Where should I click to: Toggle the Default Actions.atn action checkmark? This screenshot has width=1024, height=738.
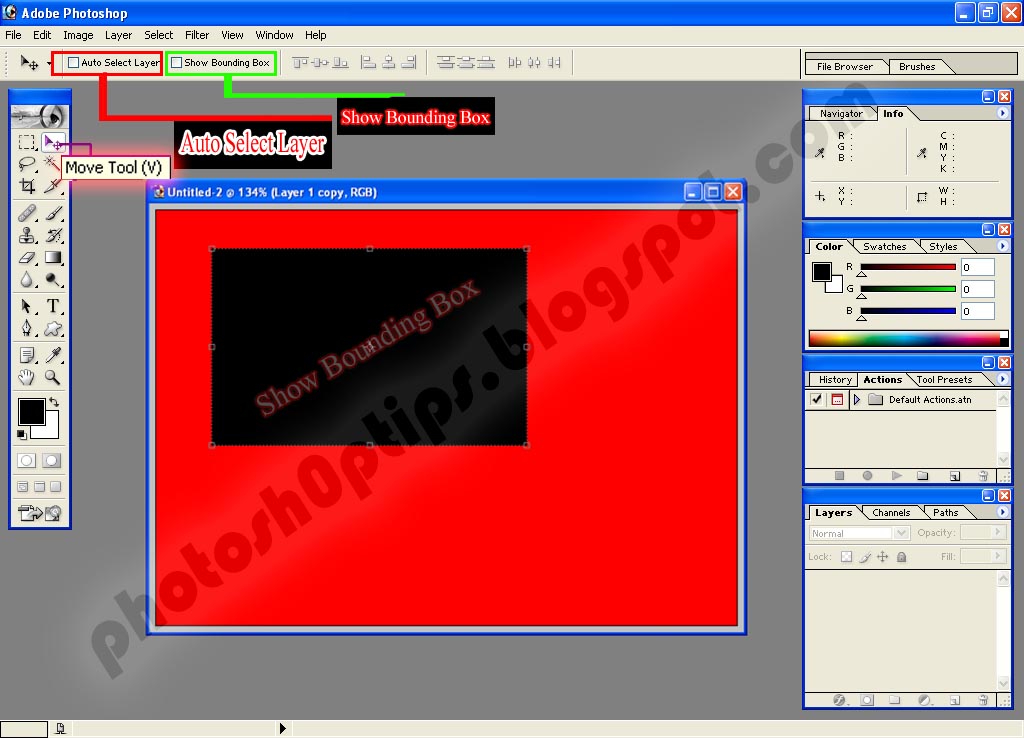(817, 399)
